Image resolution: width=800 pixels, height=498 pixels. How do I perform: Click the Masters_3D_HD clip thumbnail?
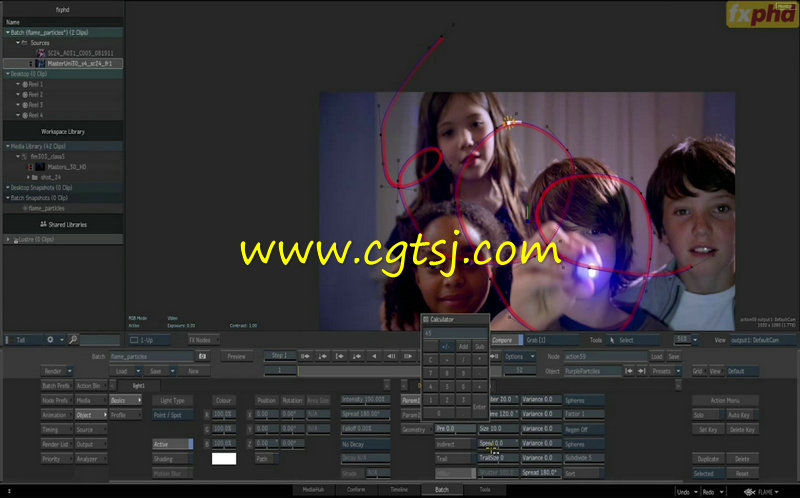(x=39, y=167)
